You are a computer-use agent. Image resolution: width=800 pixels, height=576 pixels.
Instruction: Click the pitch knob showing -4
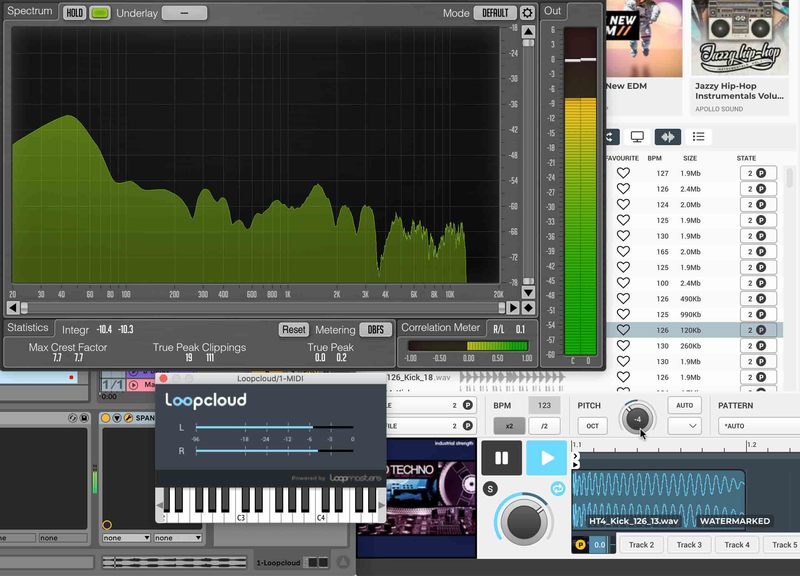tap(637, 419)
